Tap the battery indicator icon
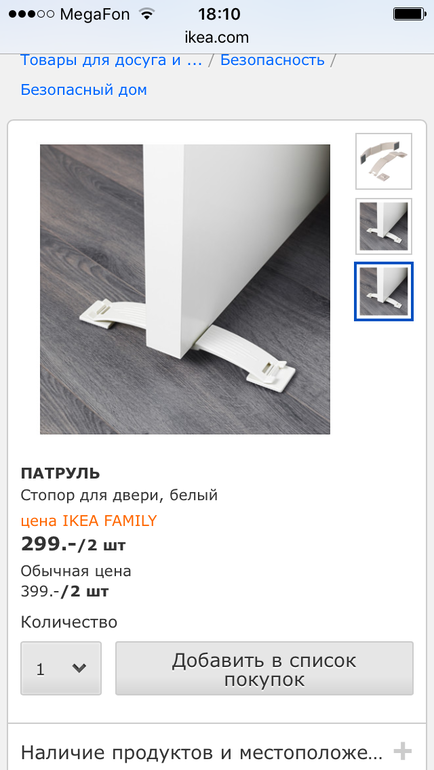Screen dimensions: 434x770 click(409, 14)
